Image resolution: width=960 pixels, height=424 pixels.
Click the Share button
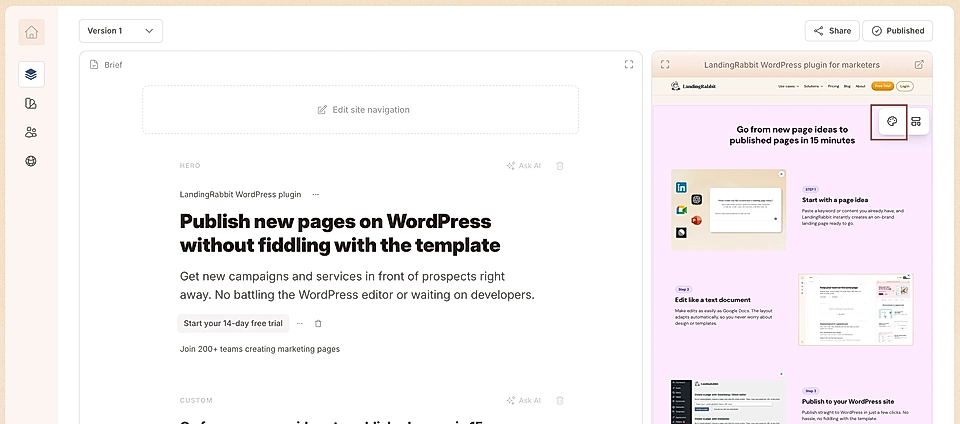click(x=832, y=31)
